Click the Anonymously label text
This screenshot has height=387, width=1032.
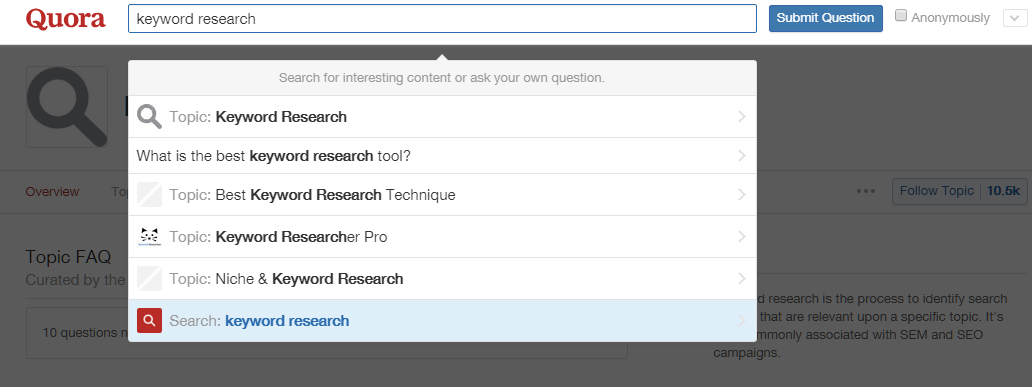coord(950,18)
